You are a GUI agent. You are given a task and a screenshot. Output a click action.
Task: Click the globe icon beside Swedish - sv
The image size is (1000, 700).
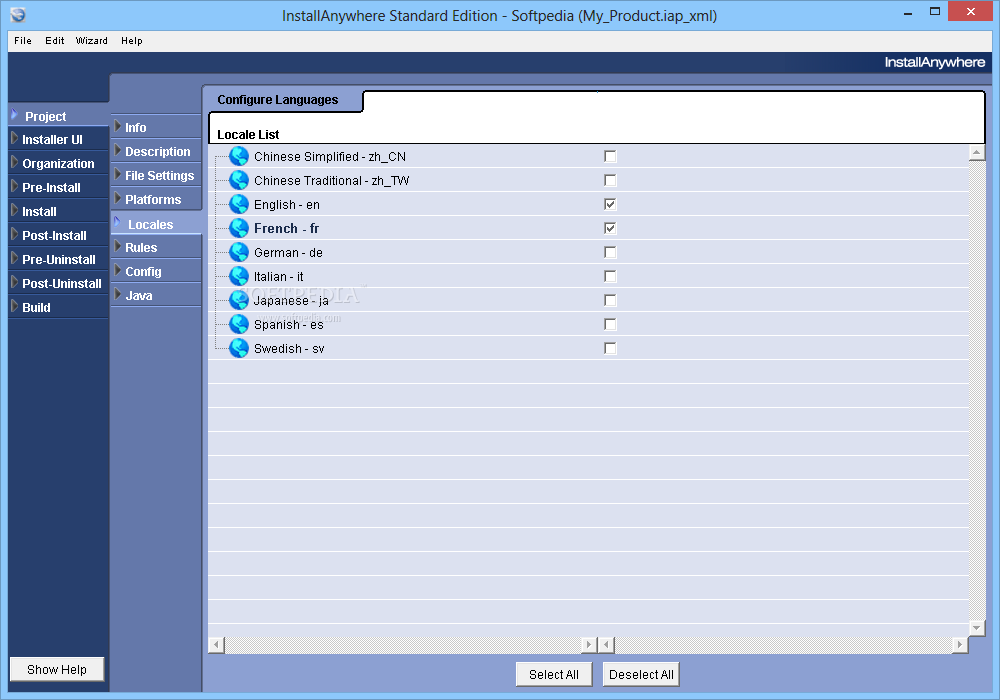(239, 348)
